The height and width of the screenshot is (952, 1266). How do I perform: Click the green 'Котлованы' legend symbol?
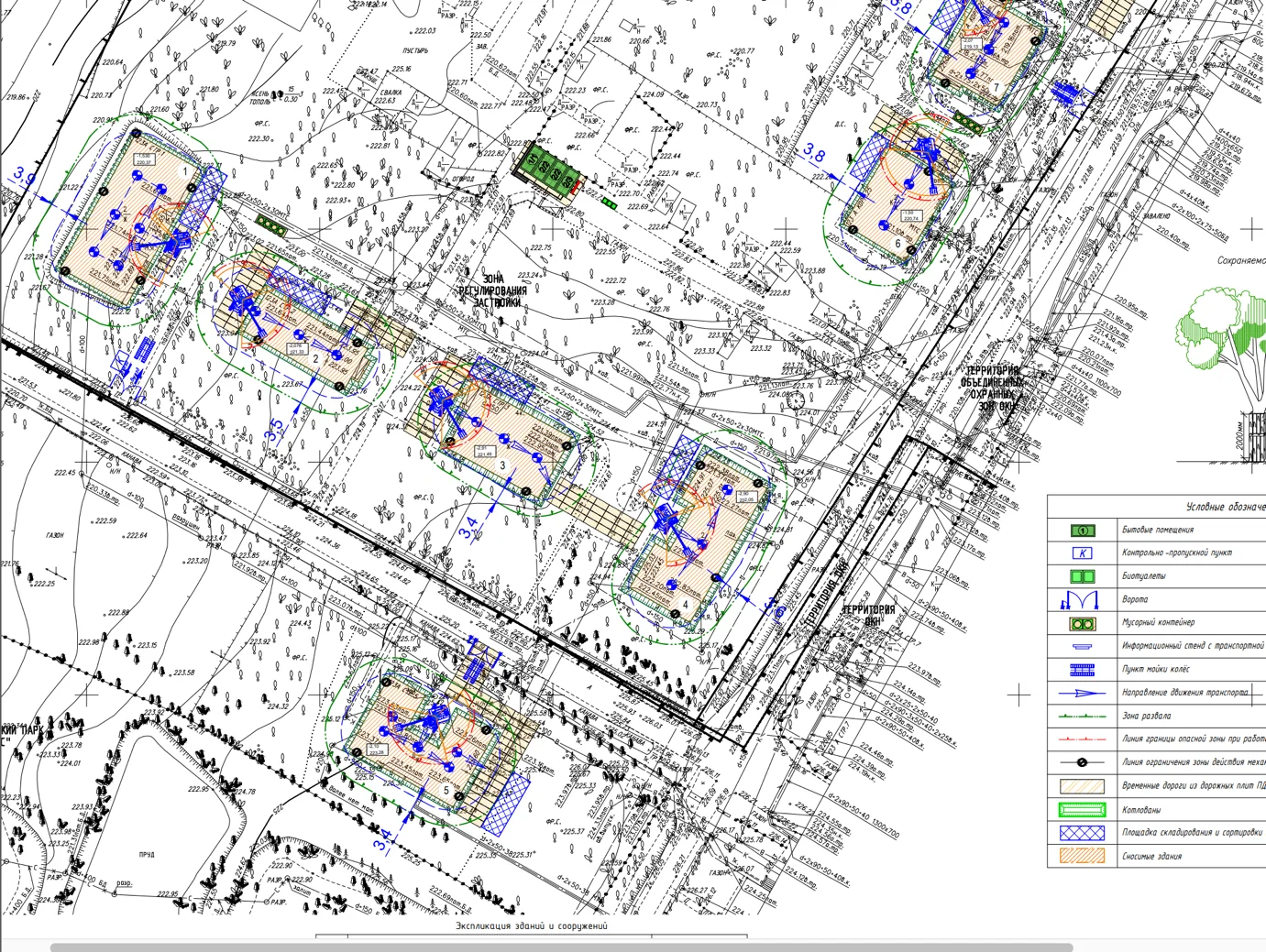(1083, 810)
